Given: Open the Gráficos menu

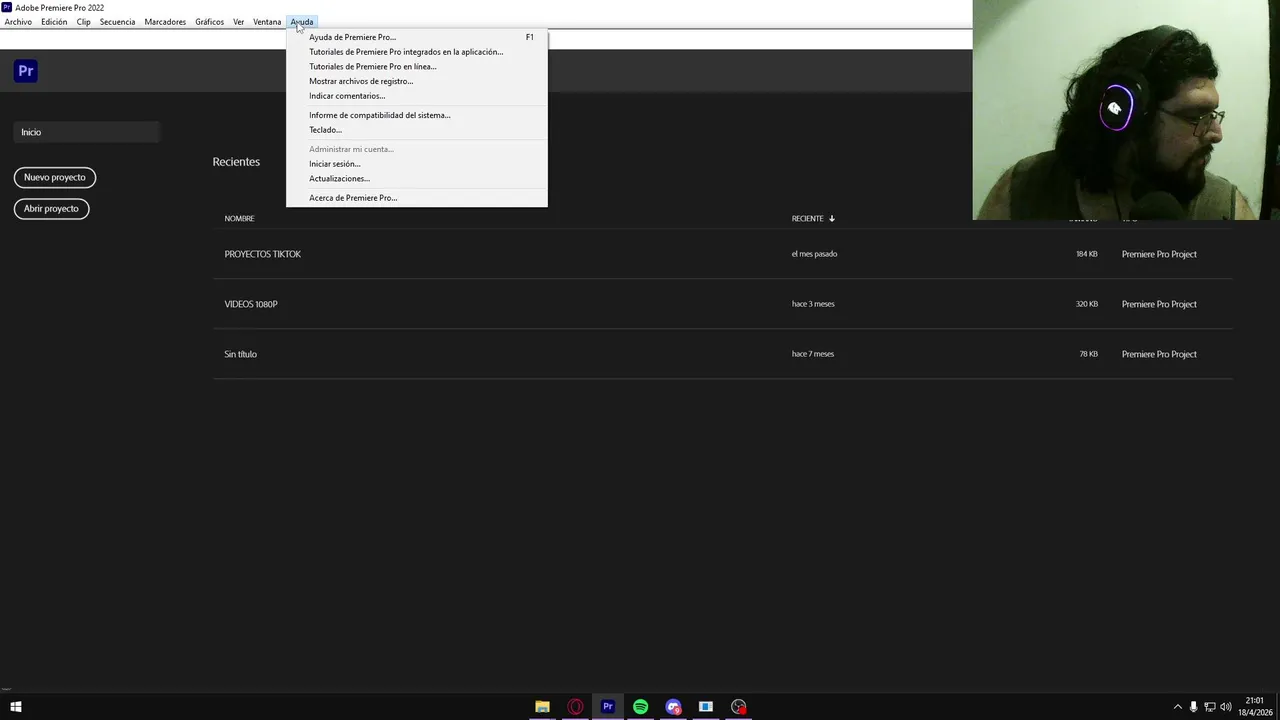Looking at the screenshot, I should [x=209, y=22].
